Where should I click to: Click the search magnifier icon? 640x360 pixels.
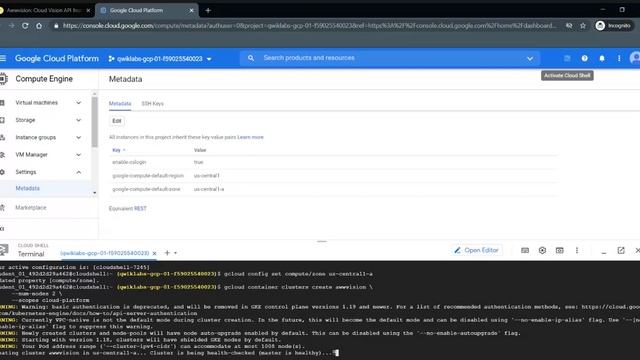[251, 58]
